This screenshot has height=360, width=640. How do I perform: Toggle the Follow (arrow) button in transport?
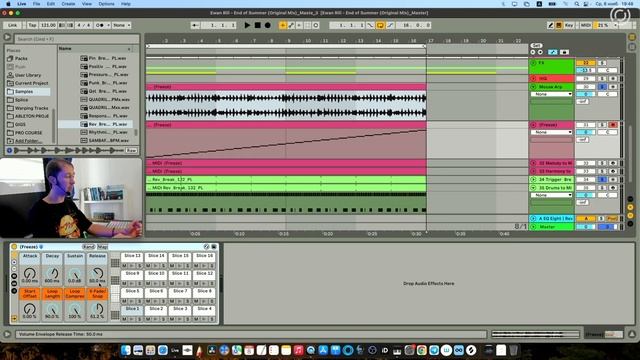click(196, 25)
